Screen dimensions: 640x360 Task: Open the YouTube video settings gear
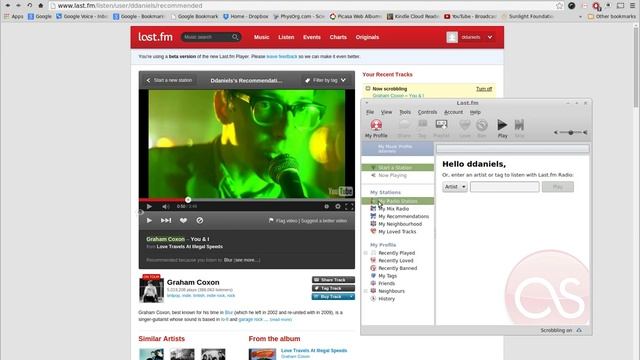point(338,207)
